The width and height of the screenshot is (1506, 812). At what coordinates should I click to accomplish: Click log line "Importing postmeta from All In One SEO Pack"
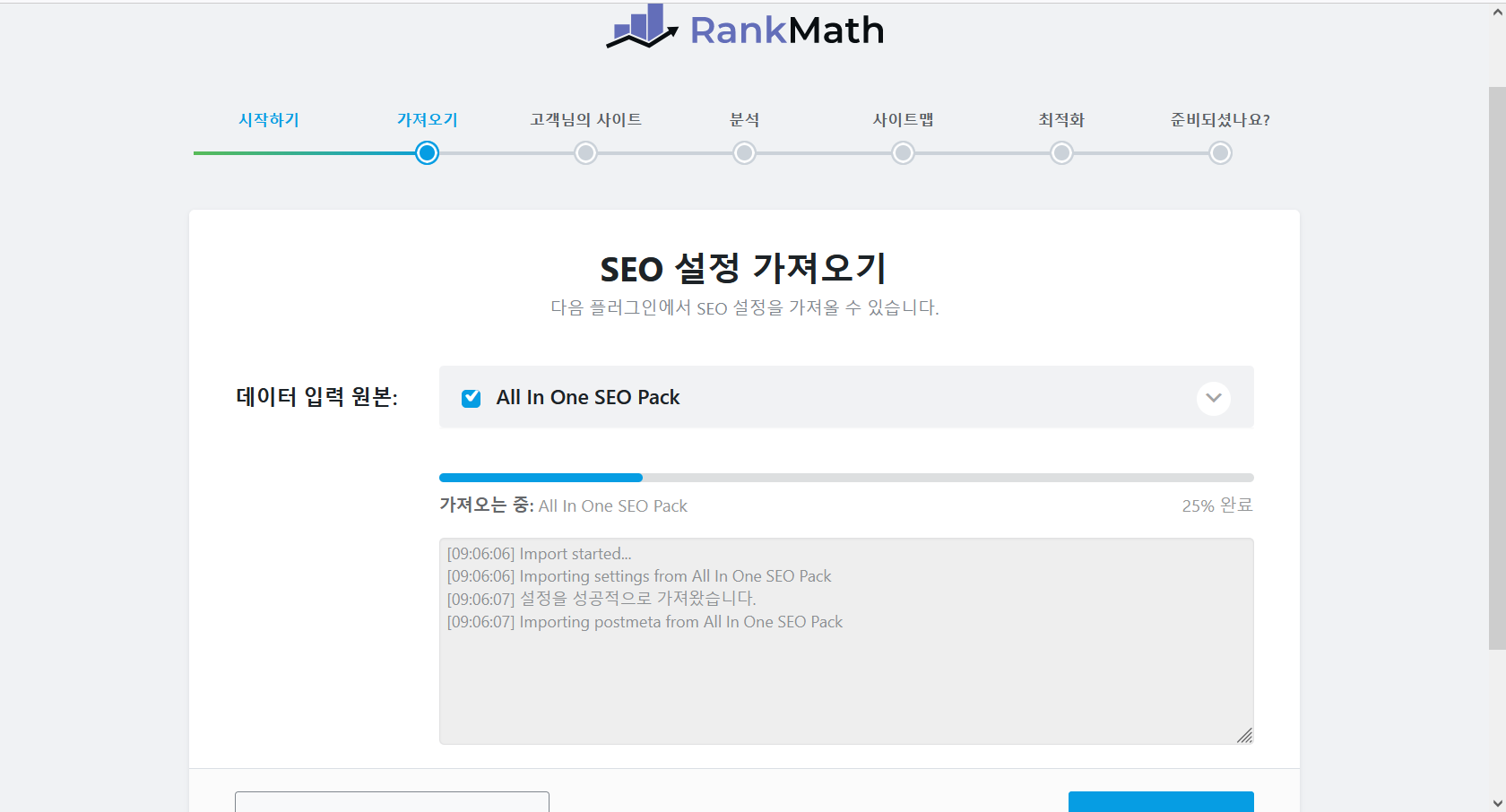(x=645, y=622)
